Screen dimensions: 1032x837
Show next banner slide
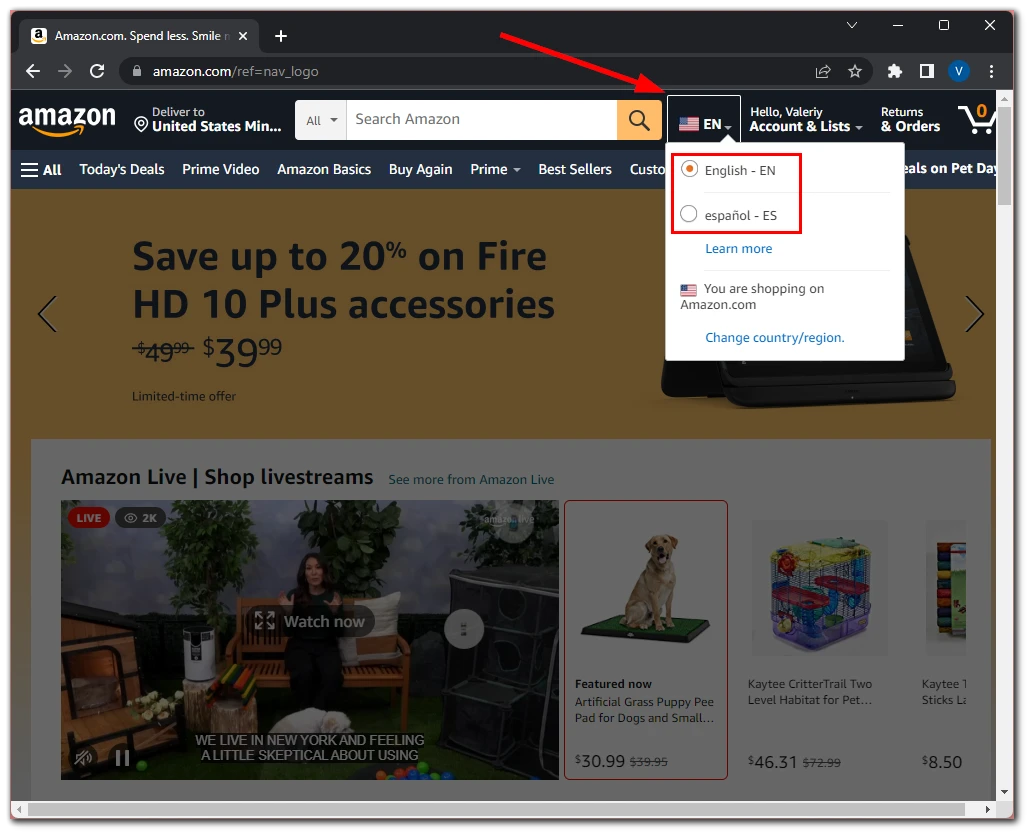tap(975, 314)
